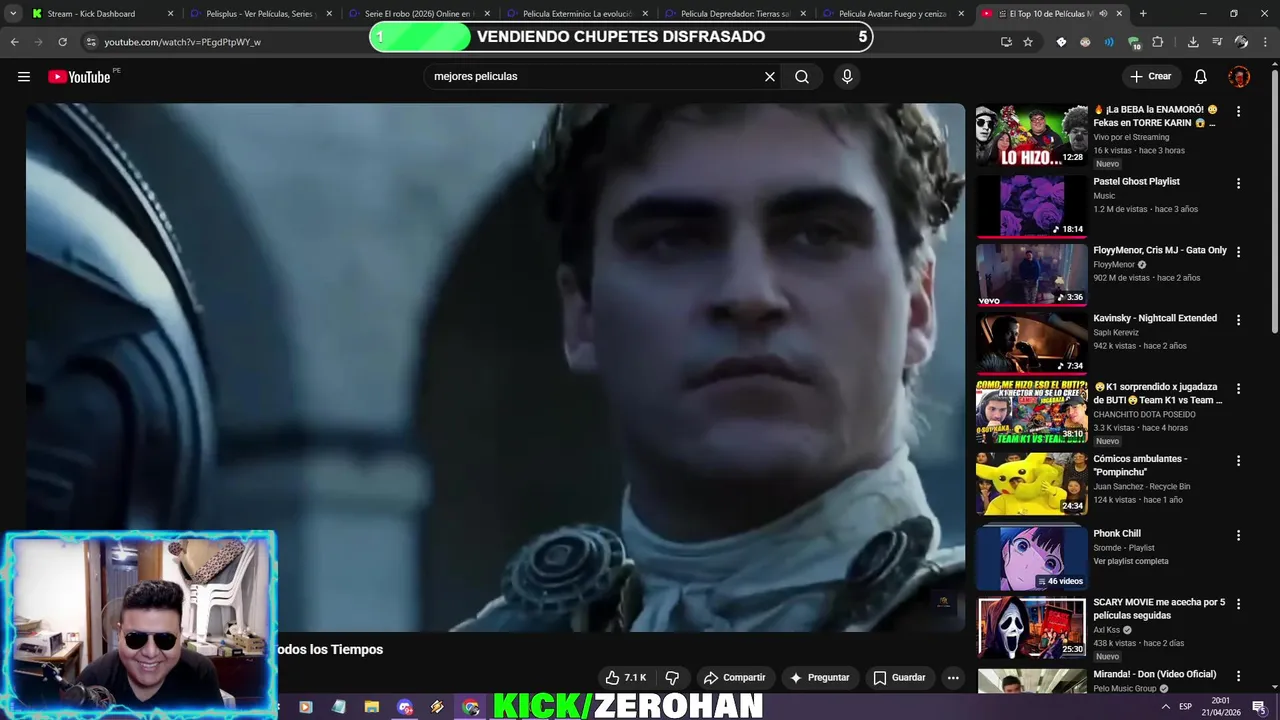Open Chrome extensions puzzle menu
This screenshot has height=720, width=1280.
click(x=1158, y=42)
